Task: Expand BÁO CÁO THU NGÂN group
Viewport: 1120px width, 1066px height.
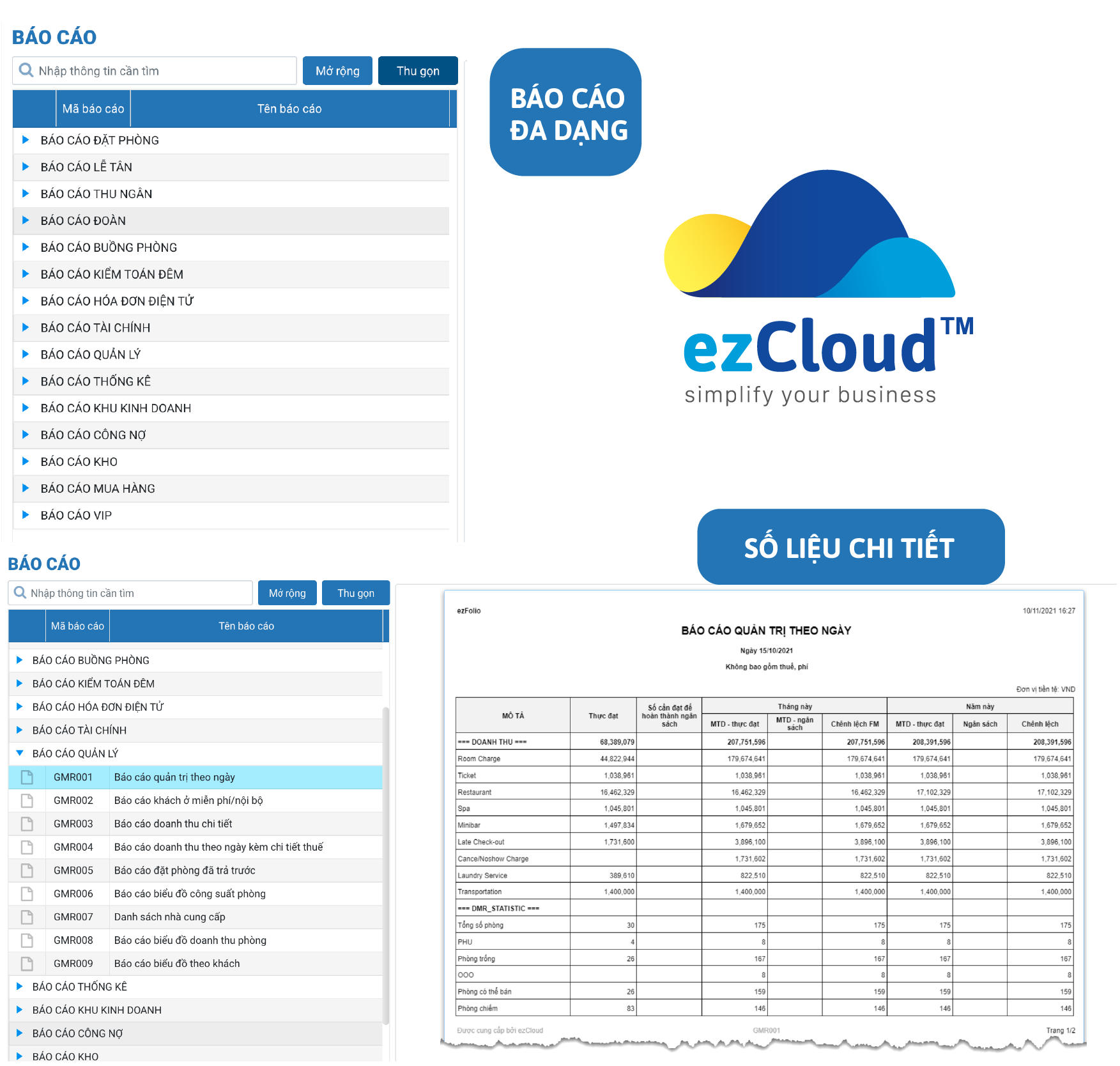Action: click(26, 193)
